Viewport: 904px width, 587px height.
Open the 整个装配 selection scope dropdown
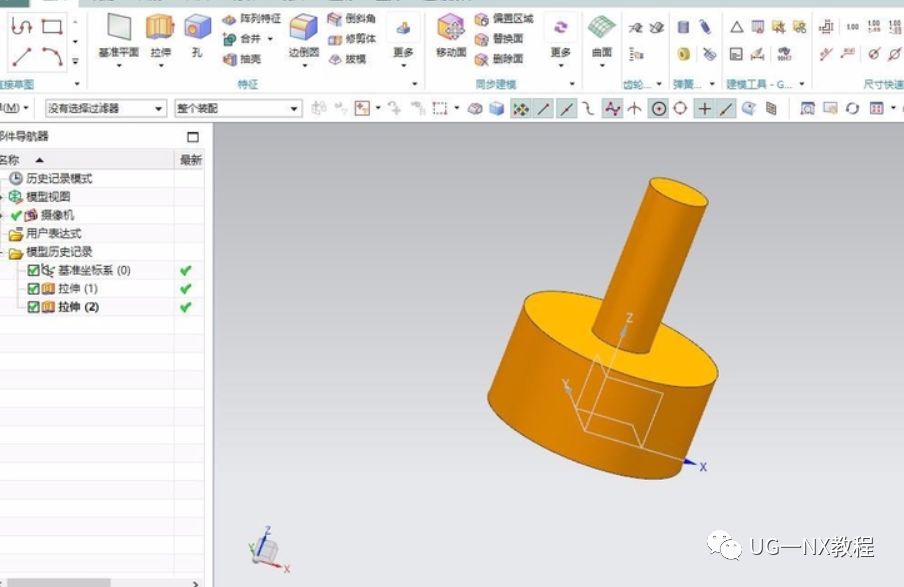click(239, 108)
